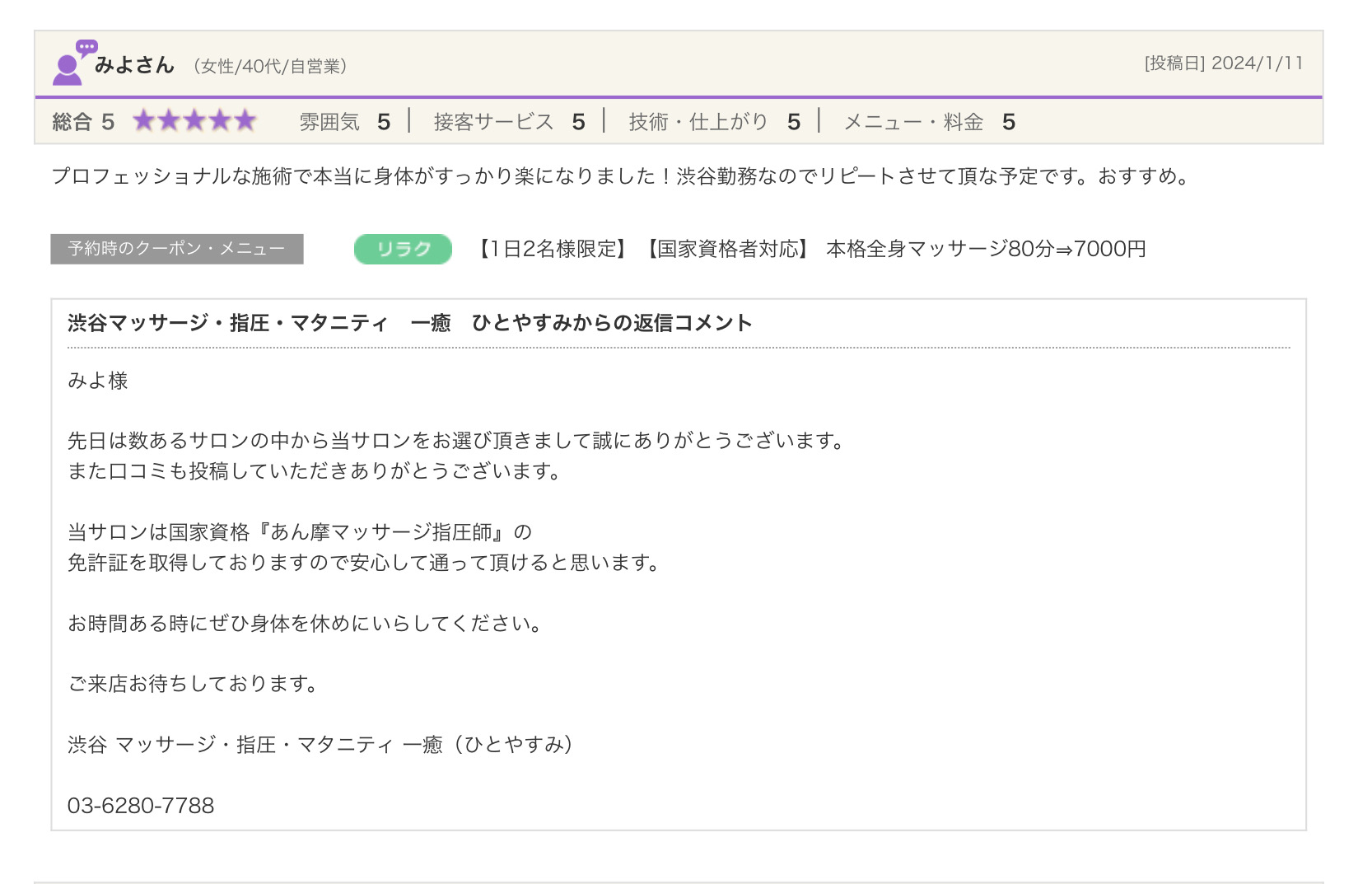This screenshot has height=884, width=1372.
Task: Click the メニュー・料金 5 rating
Action: pos(929,122)
